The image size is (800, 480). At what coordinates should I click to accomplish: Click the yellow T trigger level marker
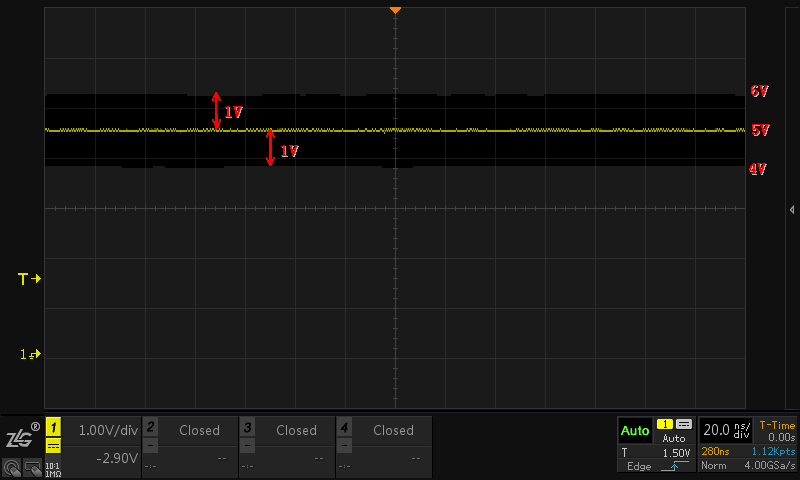29,279
